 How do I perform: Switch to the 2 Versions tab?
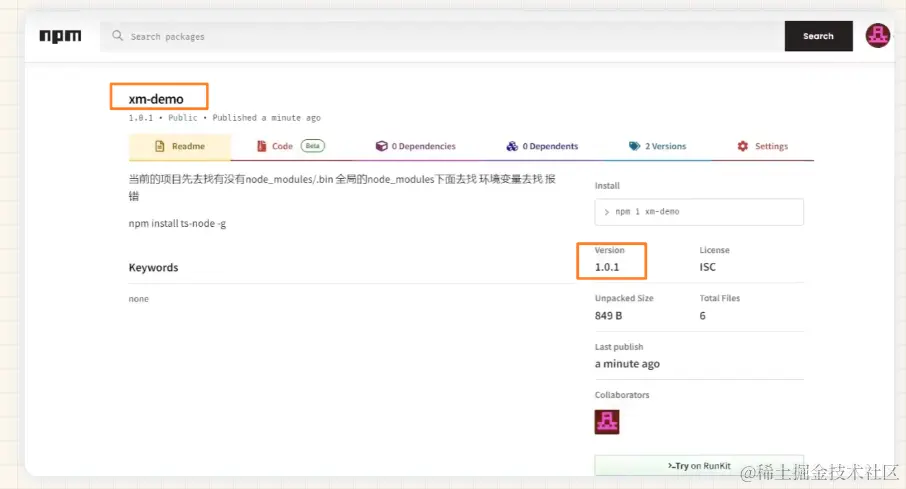pyautogui.click(x=658, y=146)
